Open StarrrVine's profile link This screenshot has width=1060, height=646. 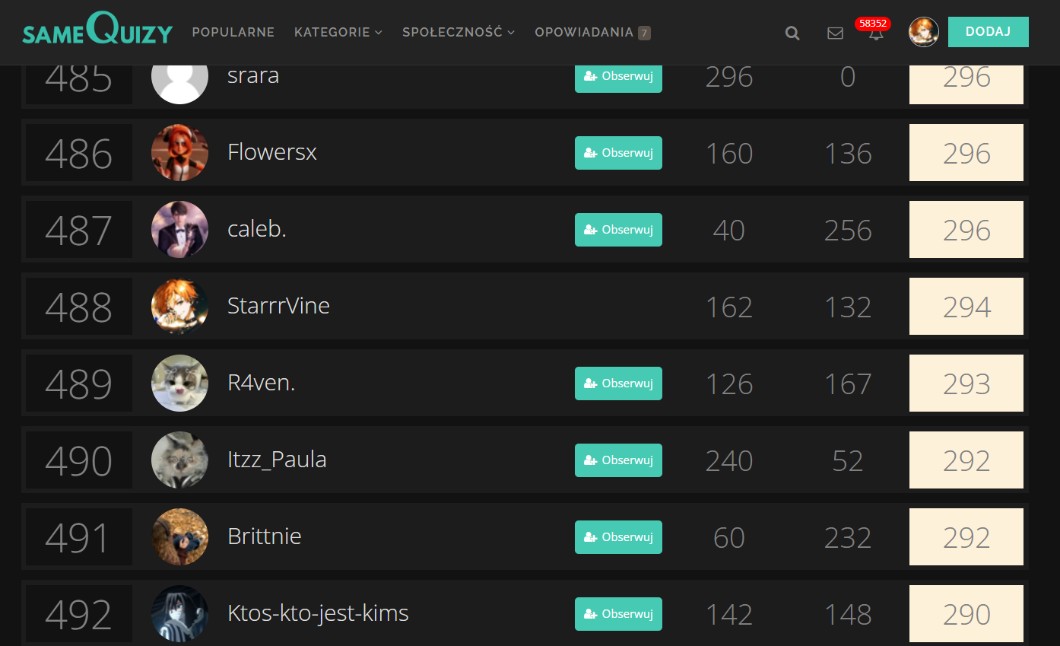(278, 306)
